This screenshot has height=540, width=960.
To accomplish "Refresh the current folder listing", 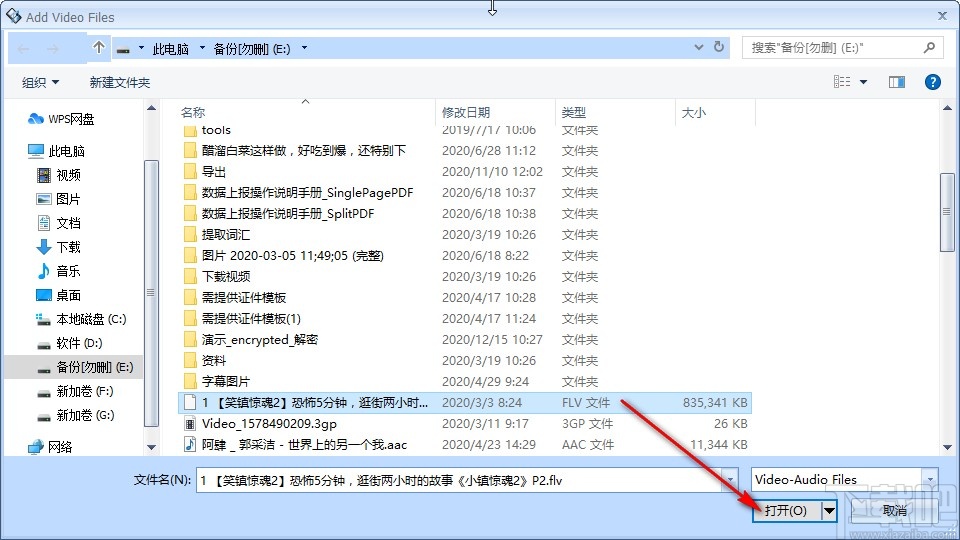I will (719, 47).
